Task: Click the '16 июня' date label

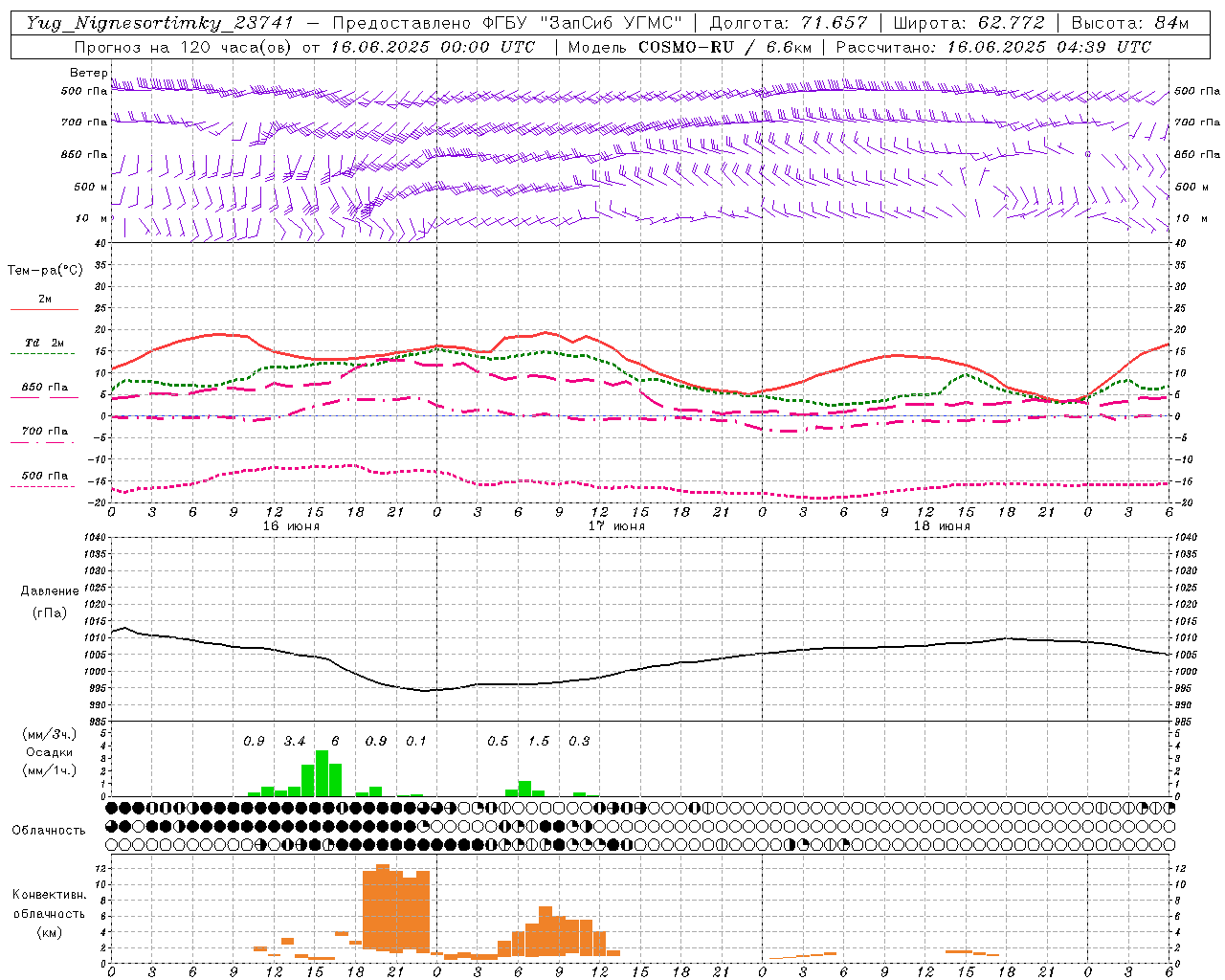Action: coord(291,526)
